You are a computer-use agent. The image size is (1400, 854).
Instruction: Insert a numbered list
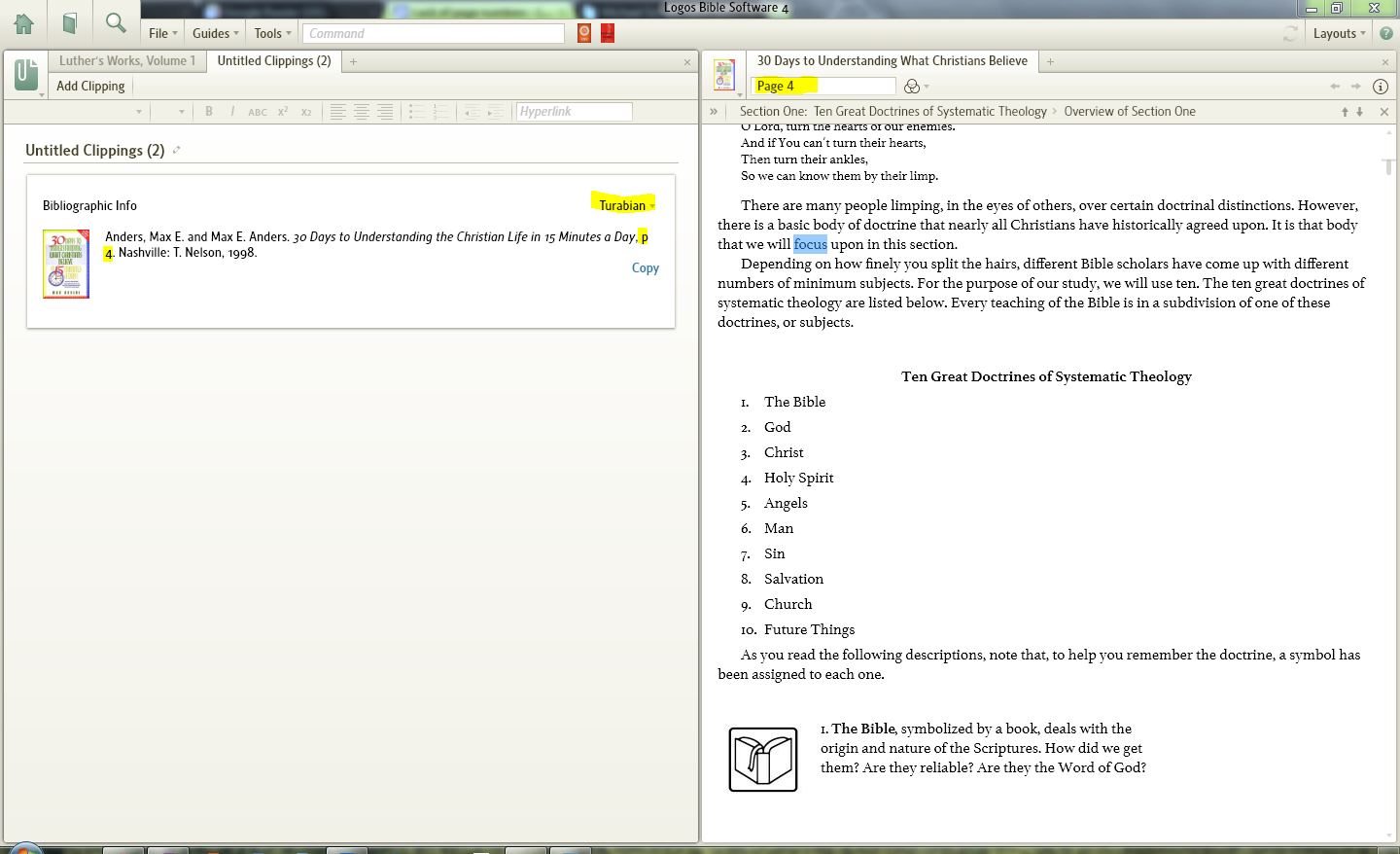click(x=440, y=112)
